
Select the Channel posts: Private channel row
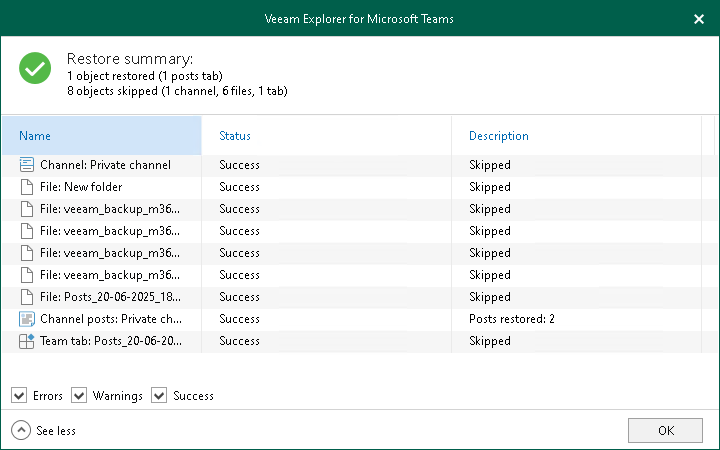(x=111, y=319)
